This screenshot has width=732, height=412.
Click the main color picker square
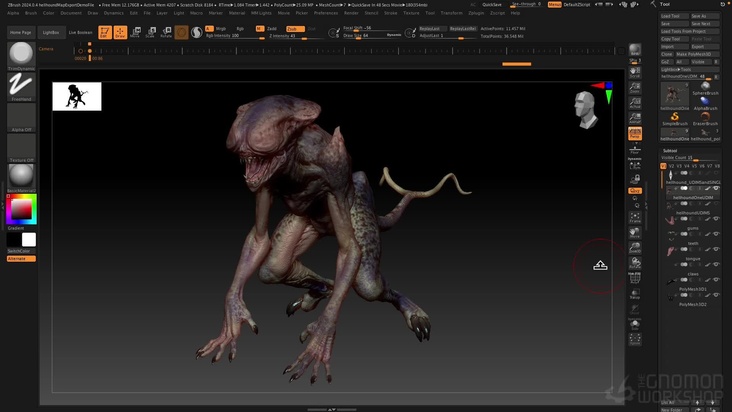pyautogui.click(x=21, y=209)
